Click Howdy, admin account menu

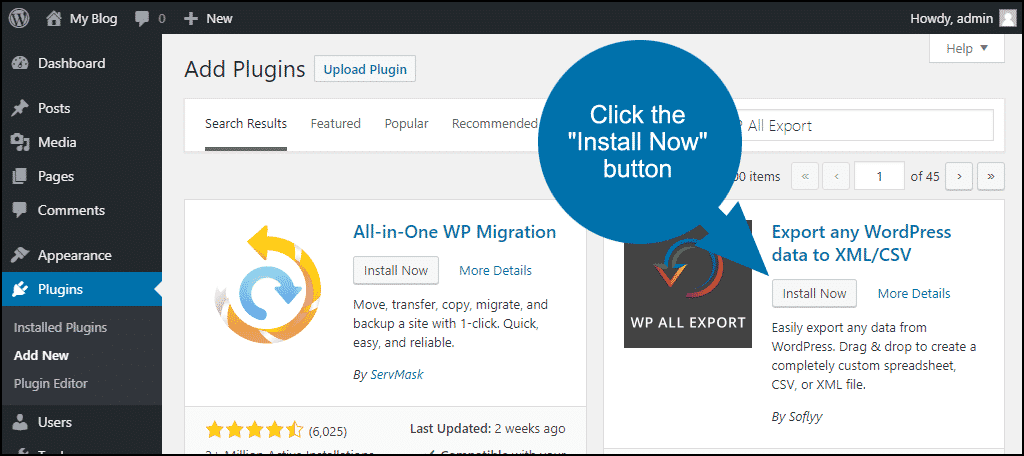click(952, 19)
